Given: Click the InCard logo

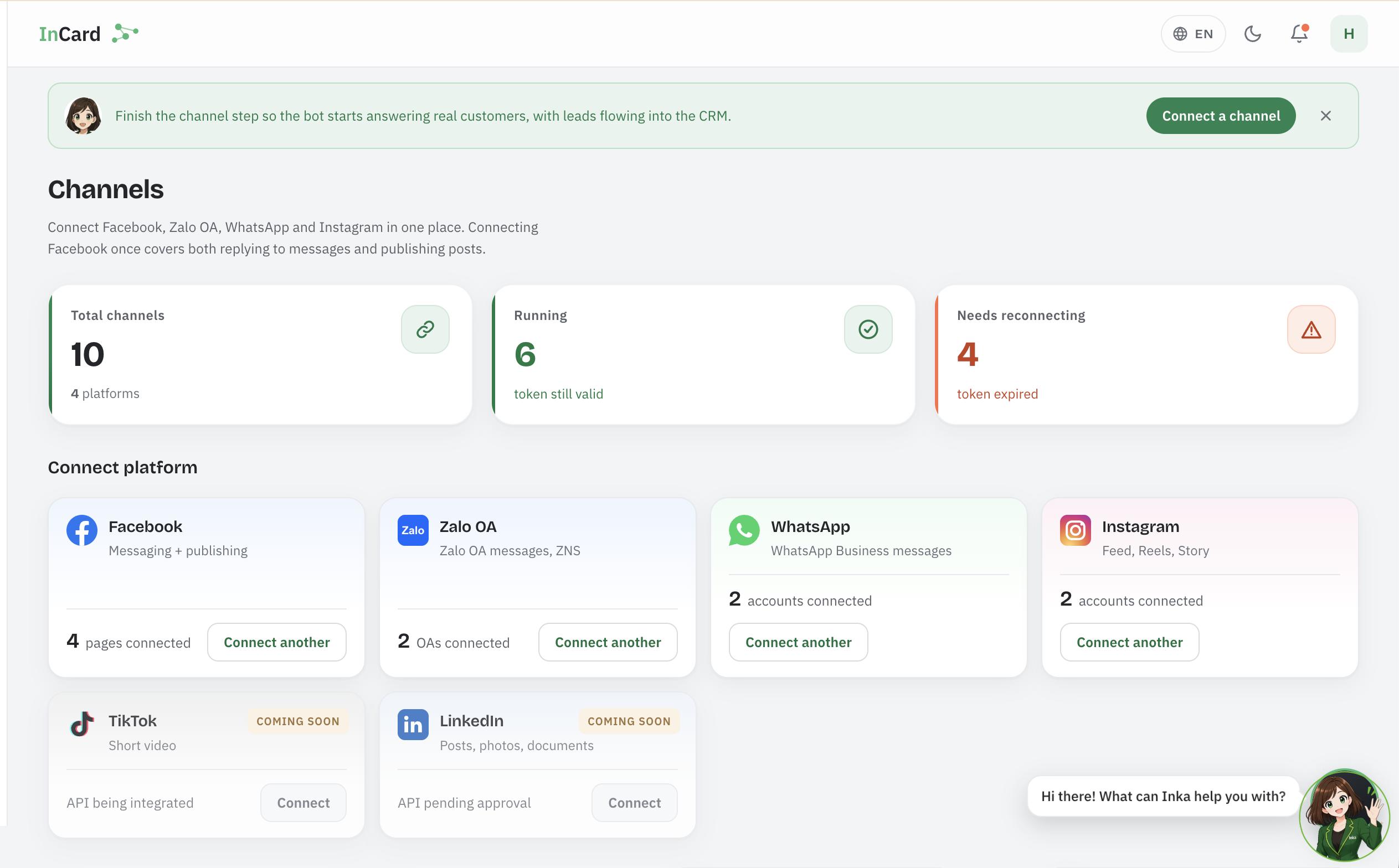Looking at the screenshot, I should 89,34.
